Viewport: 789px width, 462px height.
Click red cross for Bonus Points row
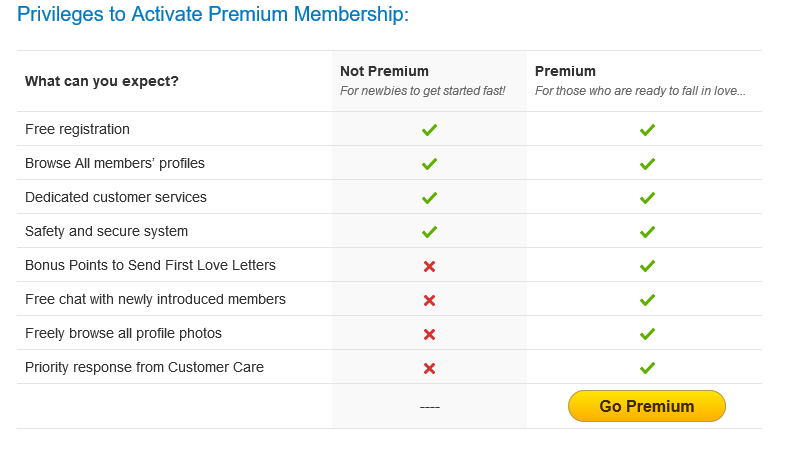429,266
